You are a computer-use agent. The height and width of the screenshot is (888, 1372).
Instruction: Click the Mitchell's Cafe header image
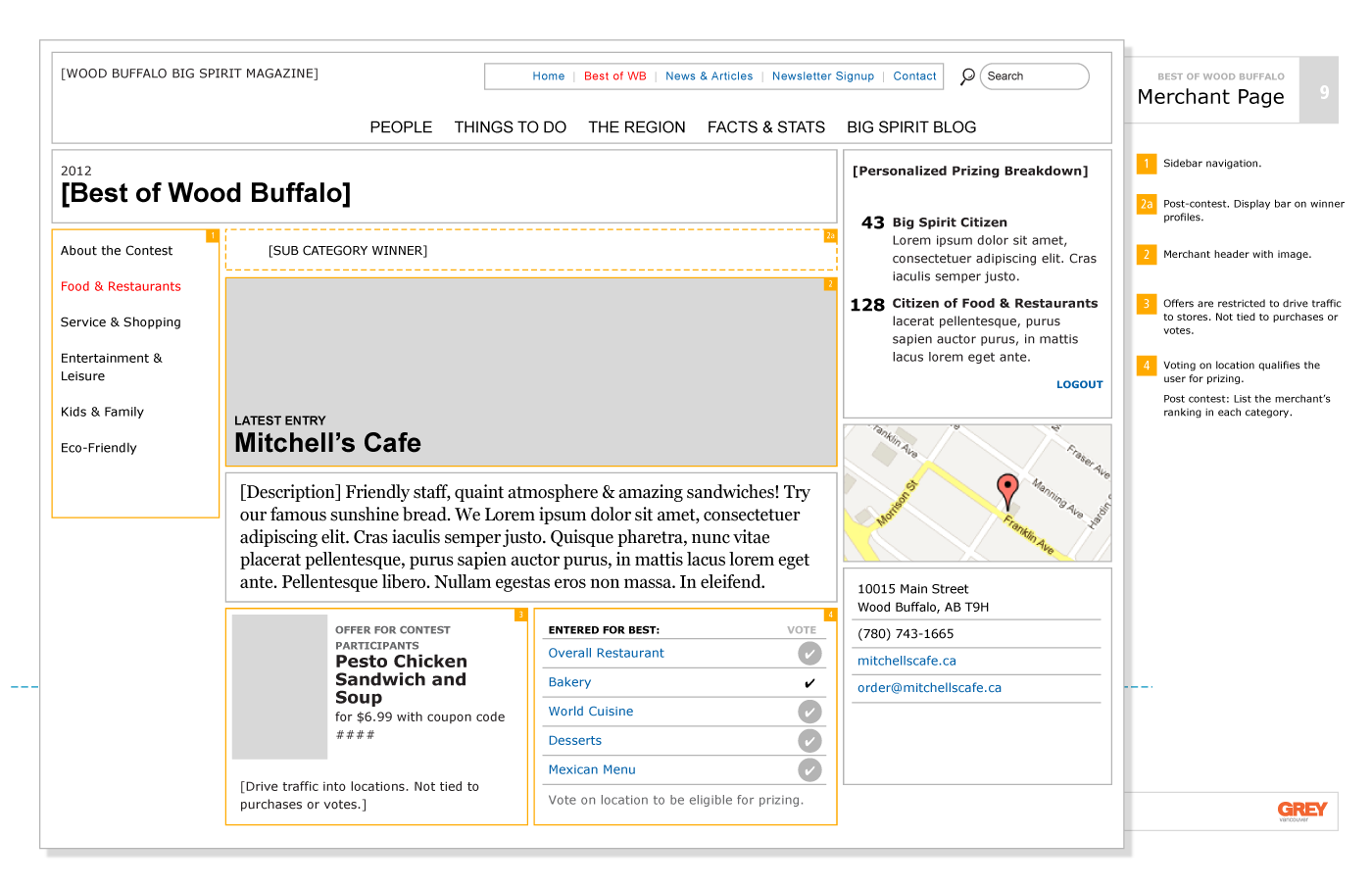531,371
